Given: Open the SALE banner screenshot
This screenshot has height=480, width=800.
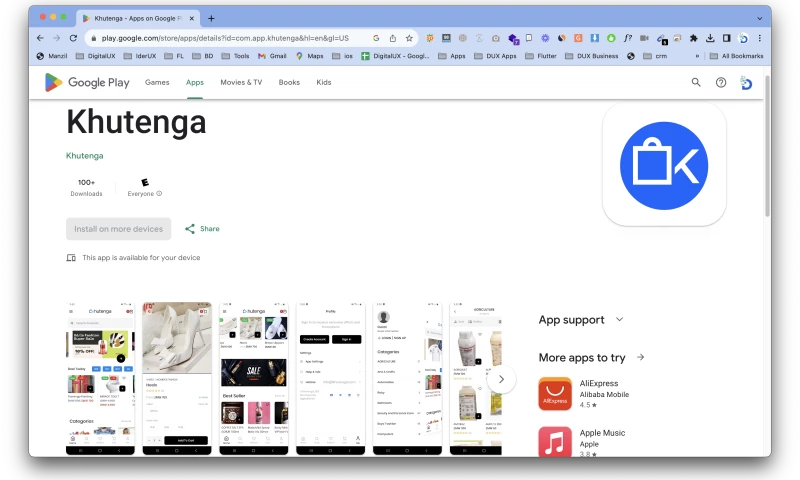Looking at the screenshot, I should (254, 378).
